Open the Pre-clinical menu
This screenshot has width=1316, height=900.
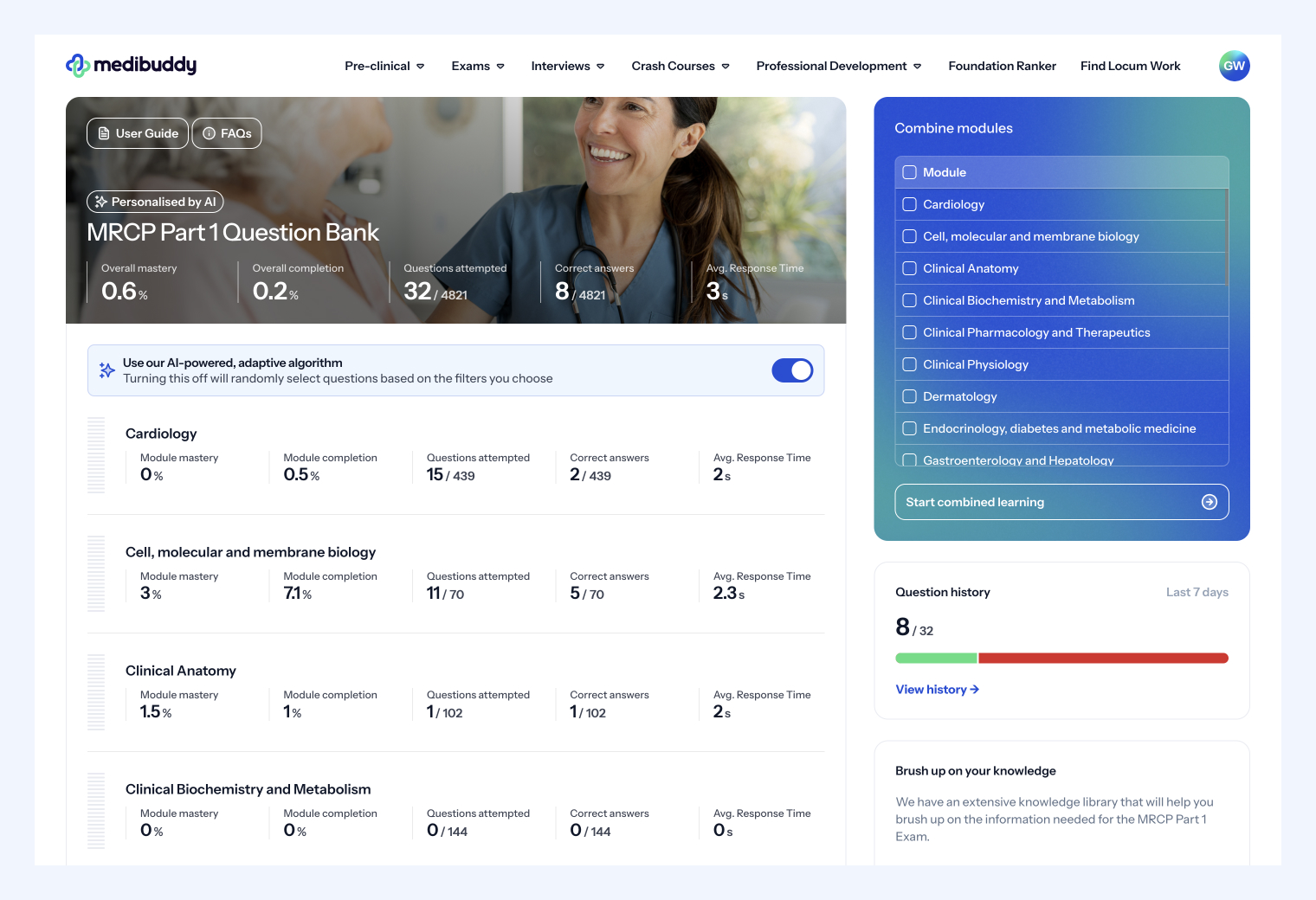(384, 66)
